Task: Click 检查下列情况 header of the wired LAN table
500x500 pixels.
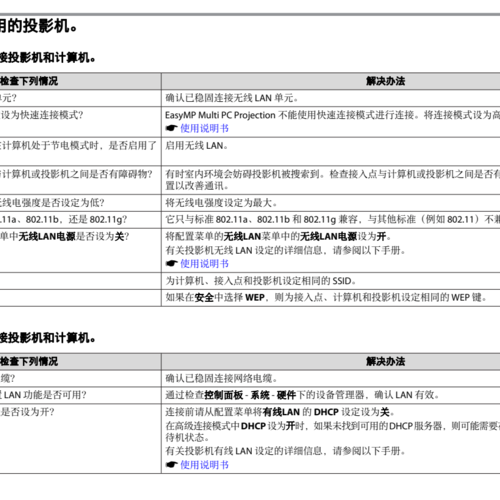Action: click(x=29, y=361)
